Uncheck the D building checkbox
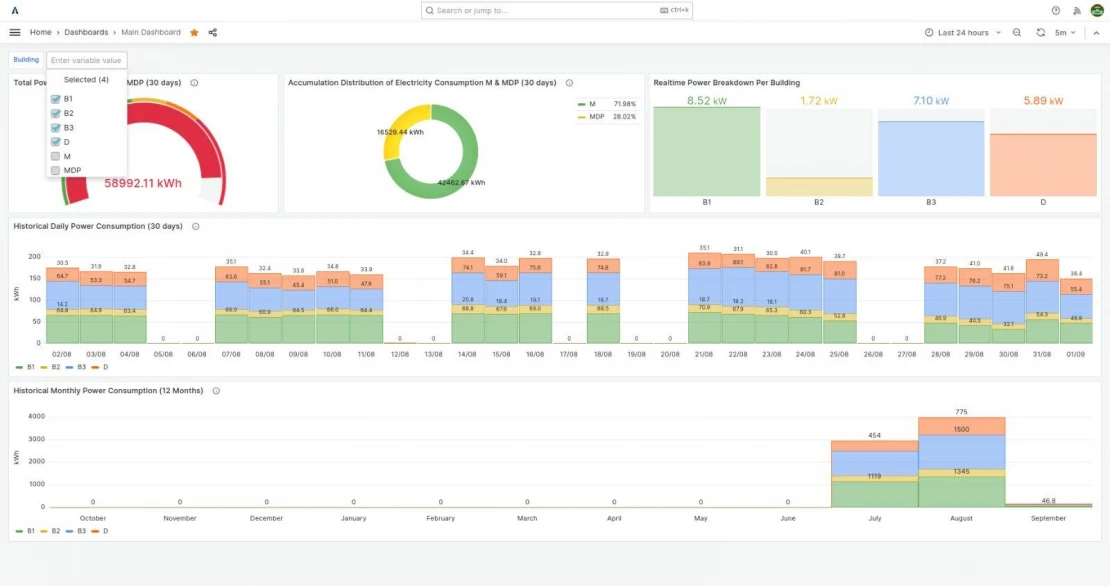Image resolution: width=1110 pixels, height=586 pixels. [x=55, y=142]
